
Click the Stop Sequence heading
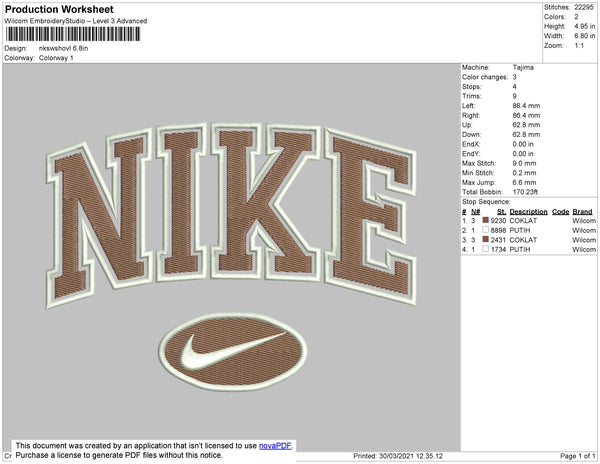486,202
